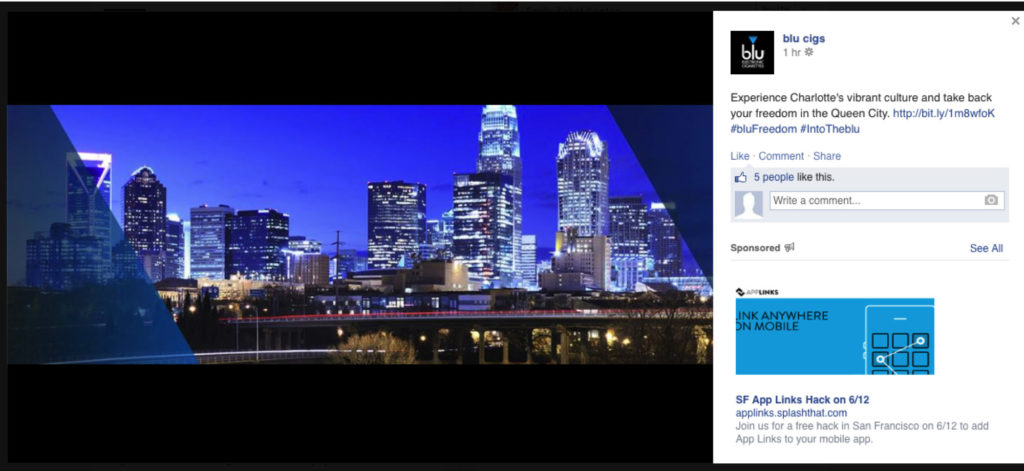This screenshot has height=471, width=1024.
Task: Click the AppLinks logo above the ad
Action: (x=757, y=292)
